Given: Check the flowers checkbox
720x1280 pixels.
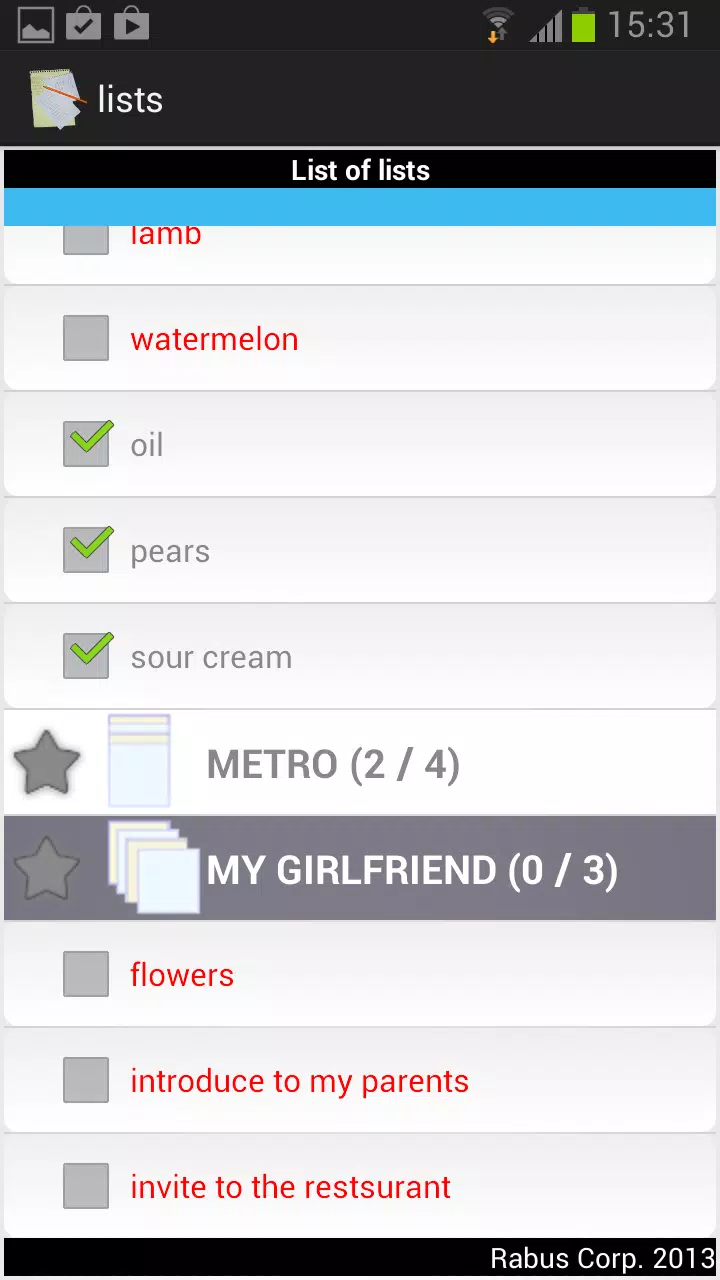Looking at the screenshot, I should point(86,974).
